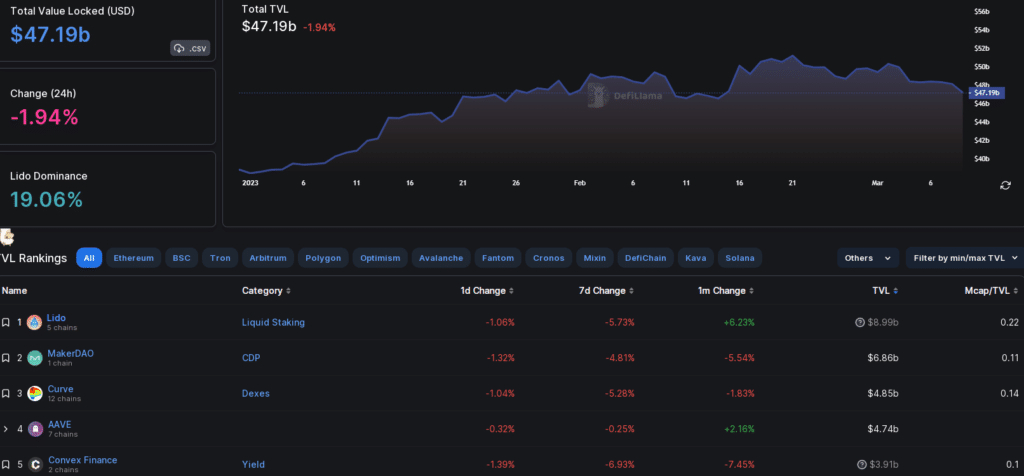The width and height of the screenshot is (1024, 476).
Task: Click the info icon beside Lido TVL
Action: (860, 323)
